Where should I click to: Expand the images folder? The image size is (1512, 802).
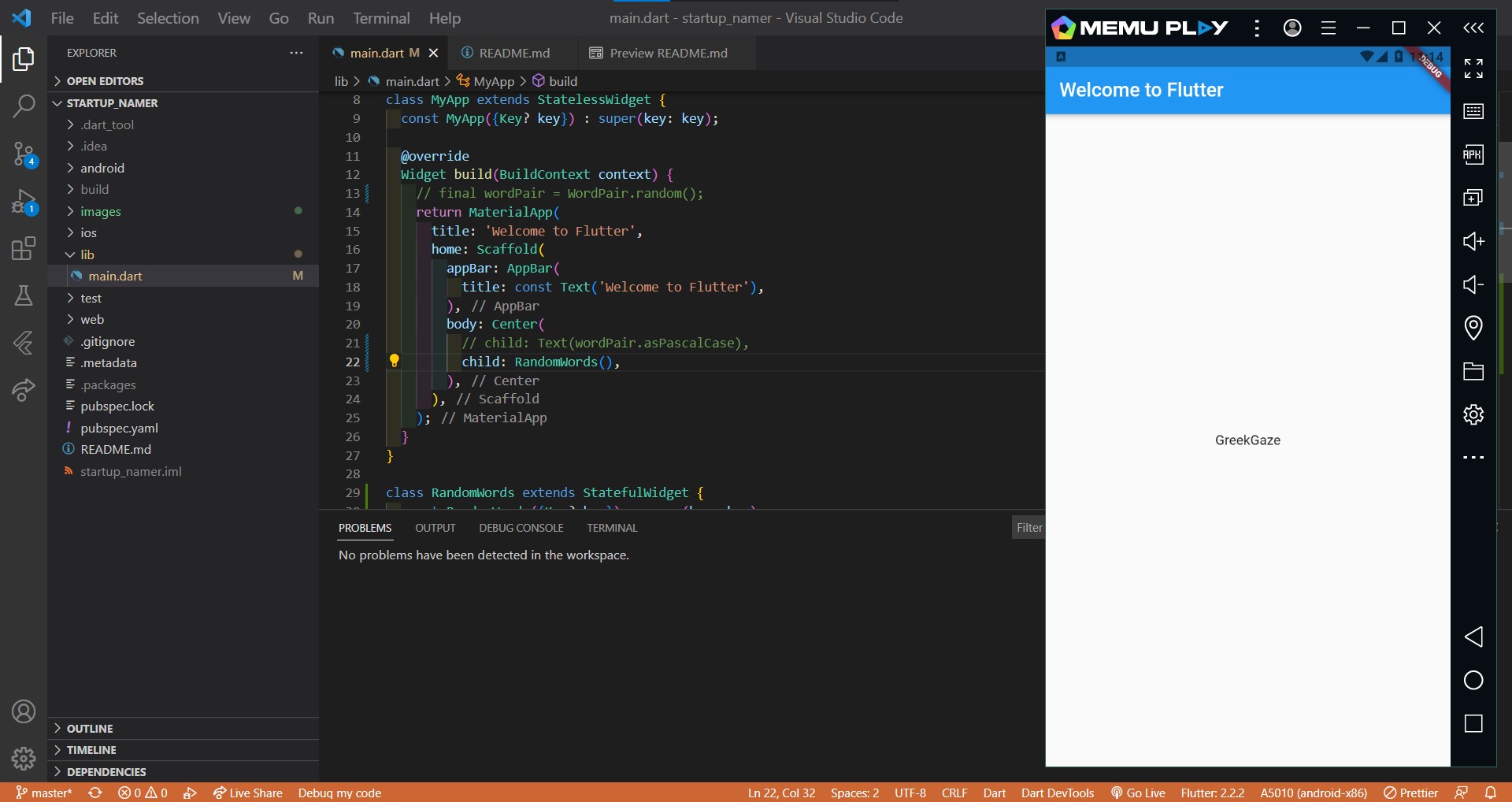[183, 211]
